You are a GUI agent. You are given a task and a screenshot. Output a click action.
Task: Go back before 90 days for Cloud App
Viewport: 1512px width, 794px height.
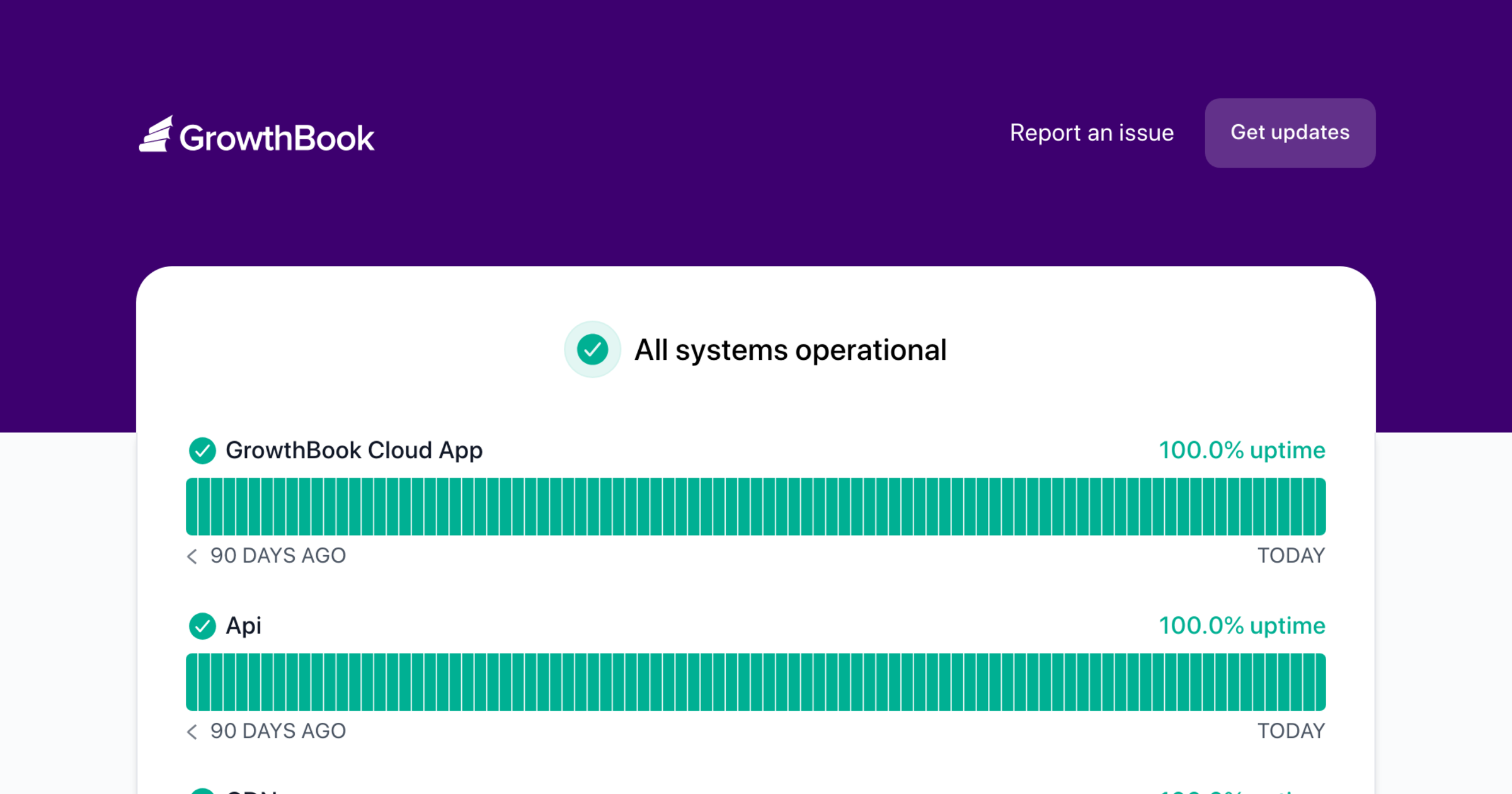pyautogui.click(x=192, y=556)
